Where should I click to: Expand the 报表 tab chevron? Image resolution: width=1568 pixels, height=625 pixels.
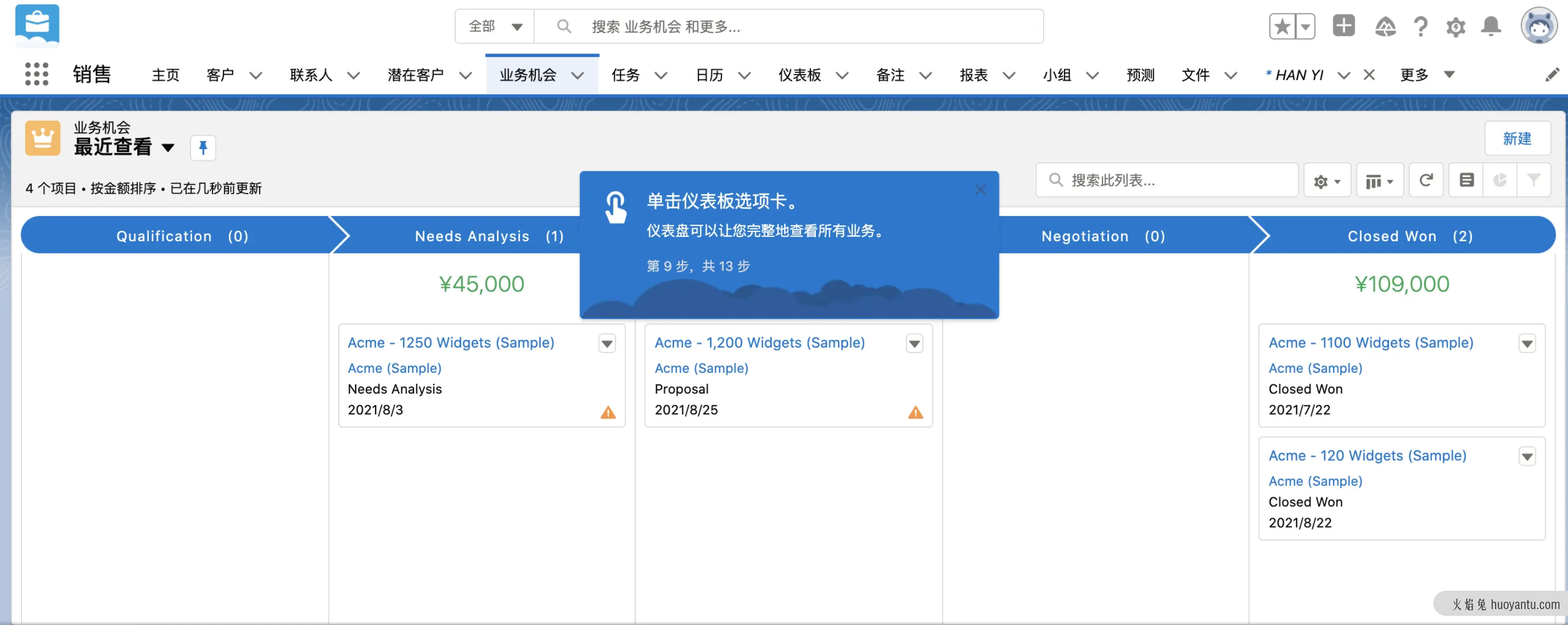coord(1009,75)
